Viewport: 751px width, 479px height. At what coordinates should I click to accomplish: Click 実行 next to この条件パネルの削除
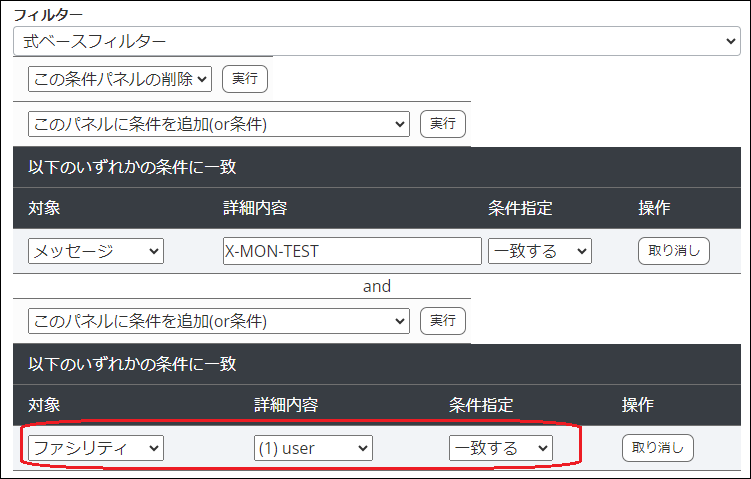click(244, 78)
